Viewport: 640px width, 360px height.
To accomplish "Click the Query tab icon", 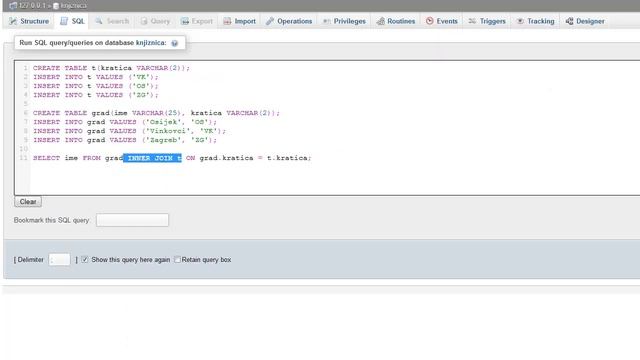I will tap(144, 21).
